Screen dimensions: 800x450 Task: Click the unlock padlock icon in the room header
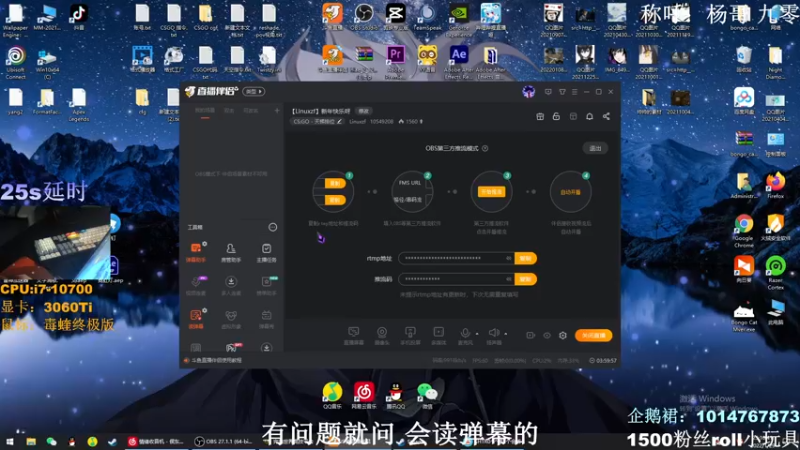pos(556,116)
